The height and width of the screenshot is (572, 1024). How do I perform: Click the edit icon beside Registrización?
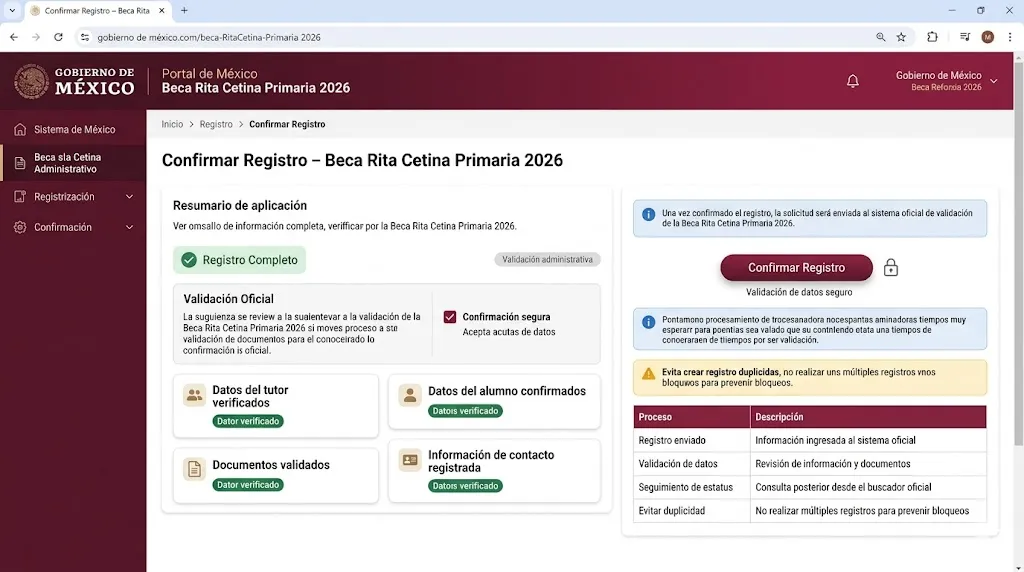point(20,197)
